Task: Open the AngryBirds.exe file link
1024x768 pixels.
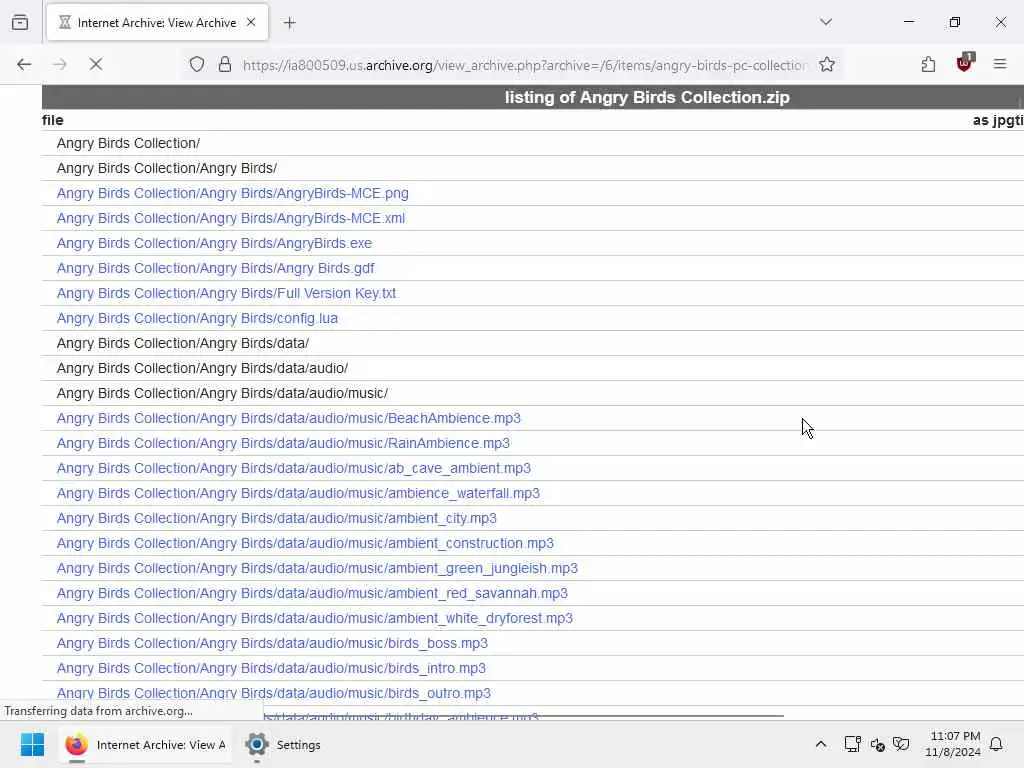Action: click(214, 243)
